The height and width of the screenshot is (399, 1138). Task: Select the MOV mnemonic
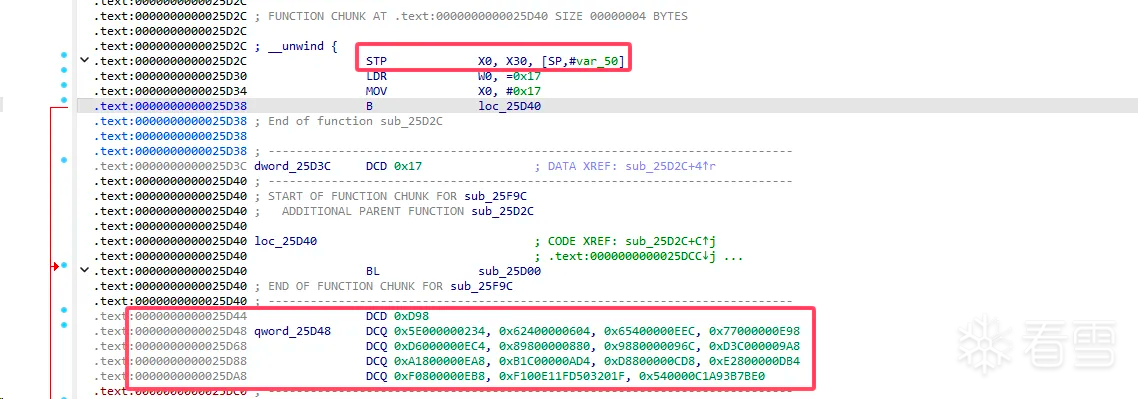click(x=377, y=91)
